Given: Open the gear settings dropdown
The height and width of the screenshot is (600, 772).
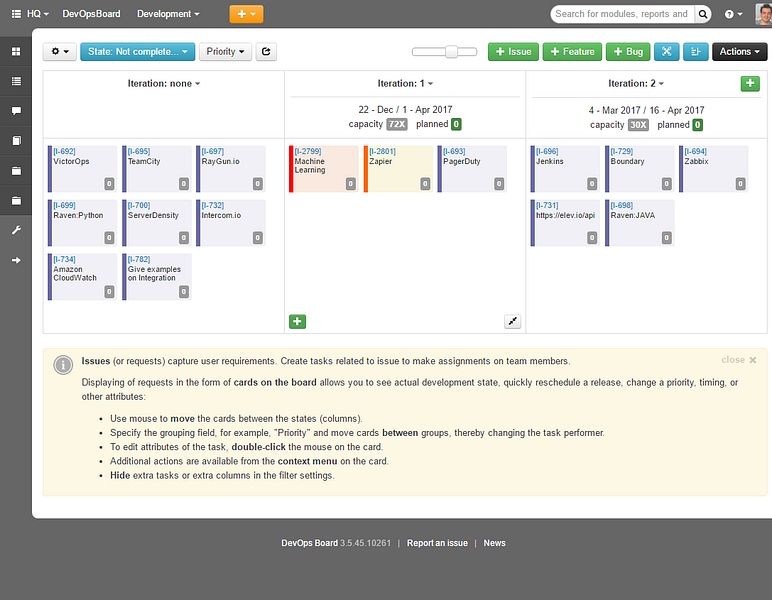Looking at the screenshot, I should [60, 52].
